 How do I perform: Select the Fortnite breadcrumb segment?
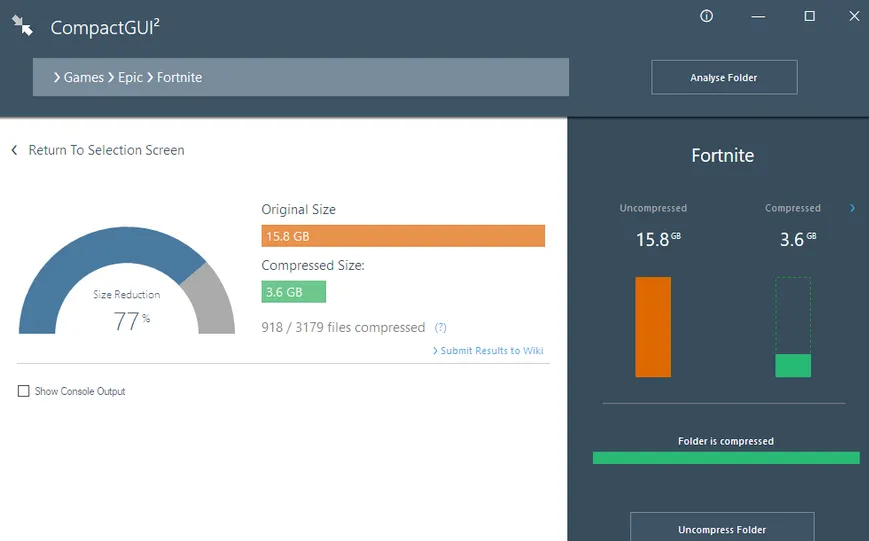click(179, 78)
